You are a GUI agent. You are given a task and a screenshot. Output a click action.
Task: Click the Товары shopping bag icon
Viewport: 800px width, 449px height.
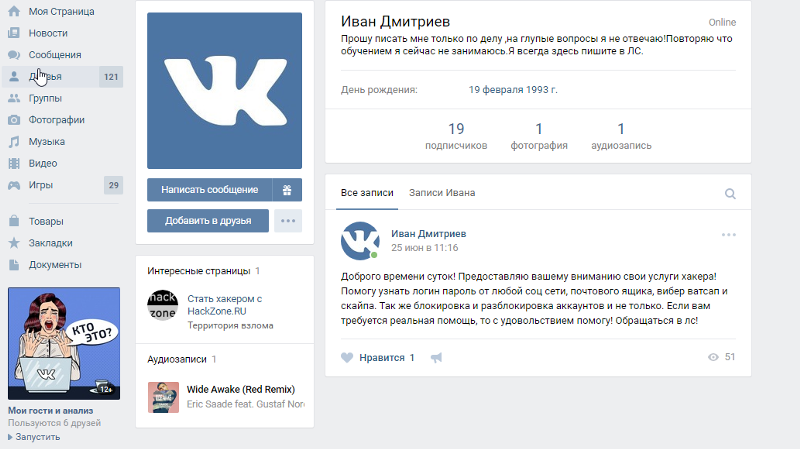point(14,221)
